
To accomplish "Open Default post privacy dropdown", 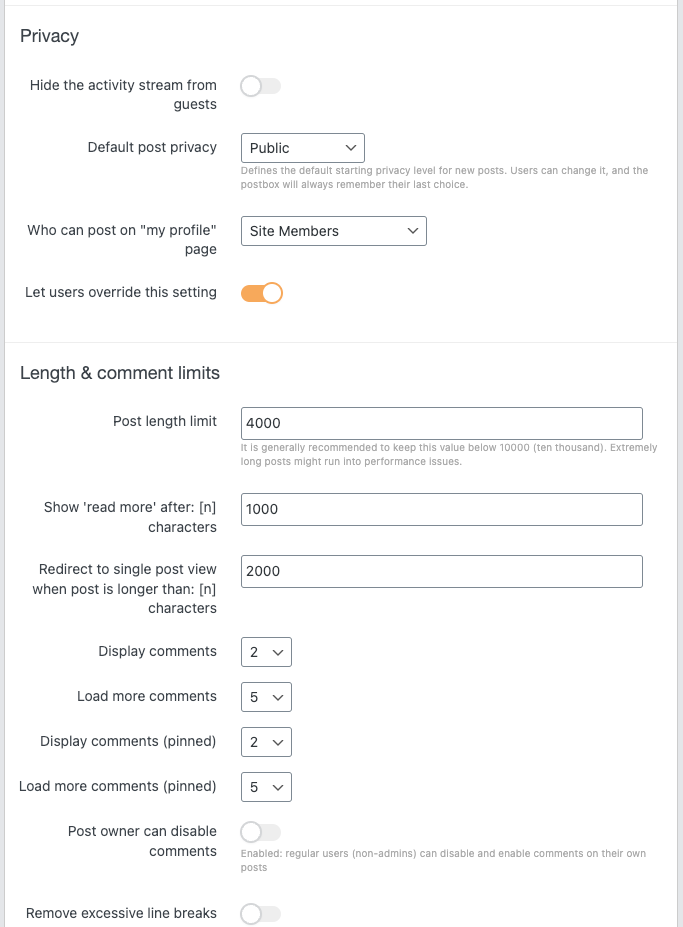I will coord(302,148).
